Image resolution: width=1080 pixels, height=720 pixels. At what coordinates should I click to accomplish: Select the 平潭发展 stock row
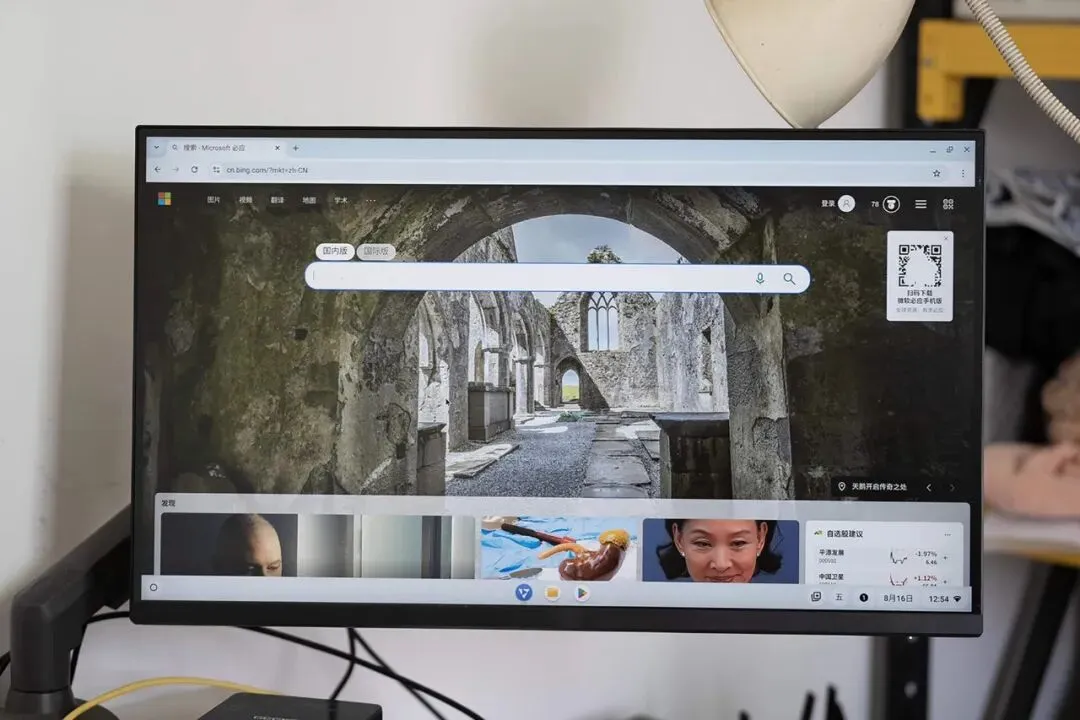pyautogui.click(x=883, y=557)
